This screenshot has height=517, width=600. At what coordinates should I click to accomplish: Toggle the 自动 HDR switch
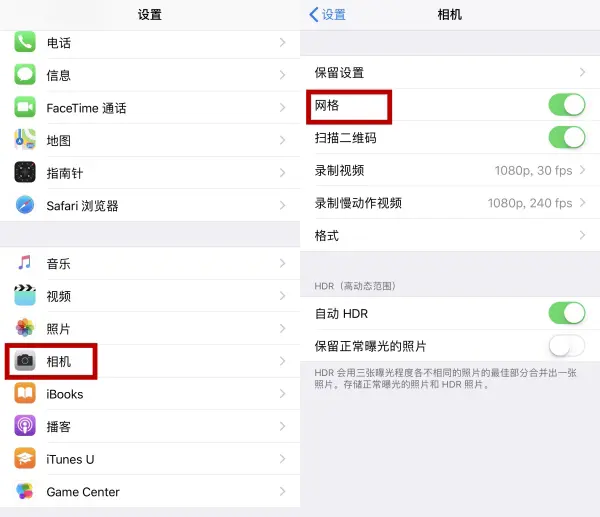pyautogui.click(x=567, y=313)
